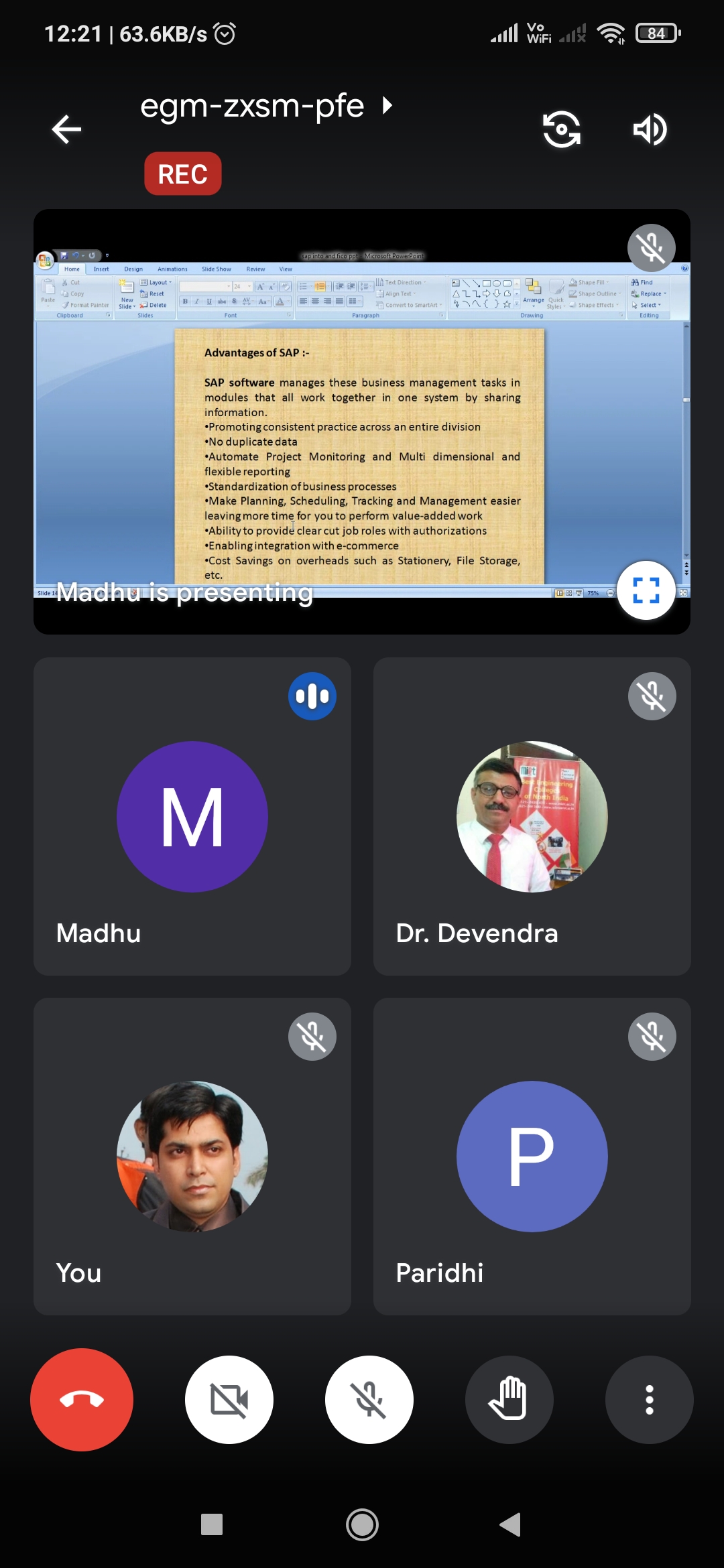The image size is (724, 1568).
Task: Tap the shared presentation slide
Action: click(x=359, y=456)
